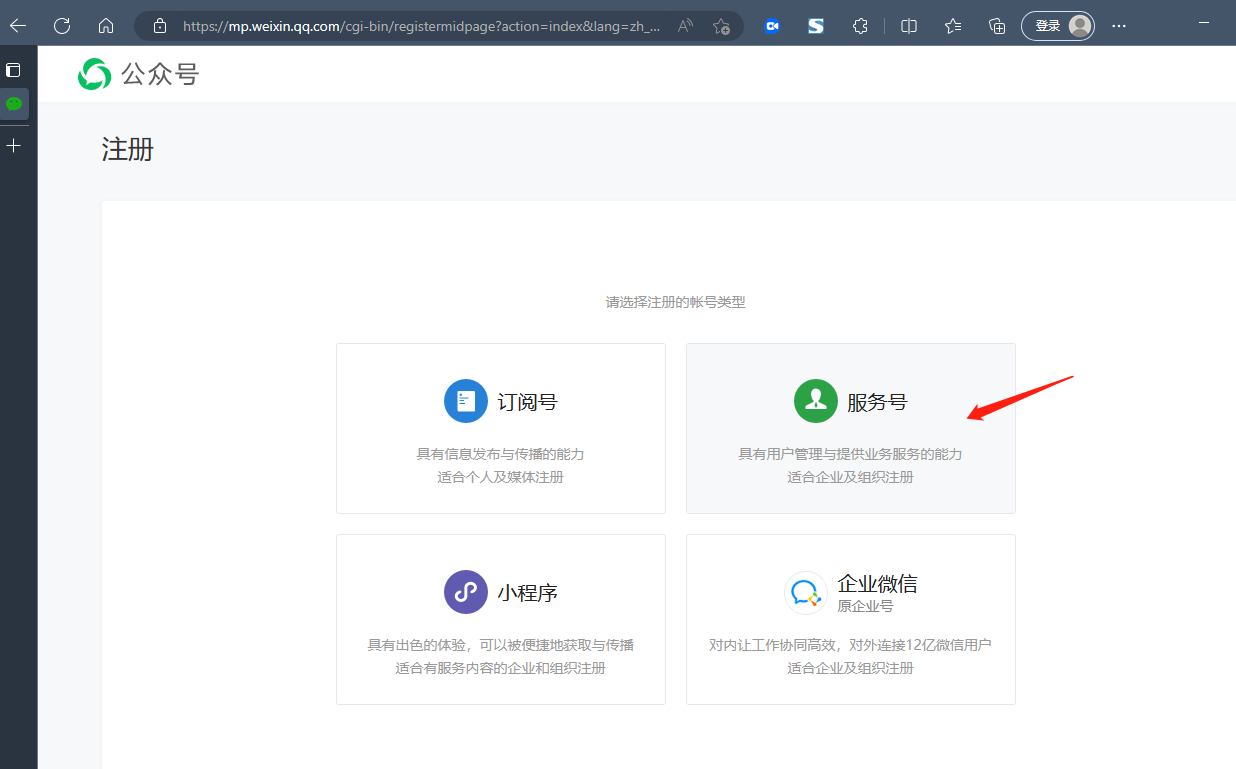1236x769 pixels.
Task: Open the blue S extension icon
Action: point(816,26)
